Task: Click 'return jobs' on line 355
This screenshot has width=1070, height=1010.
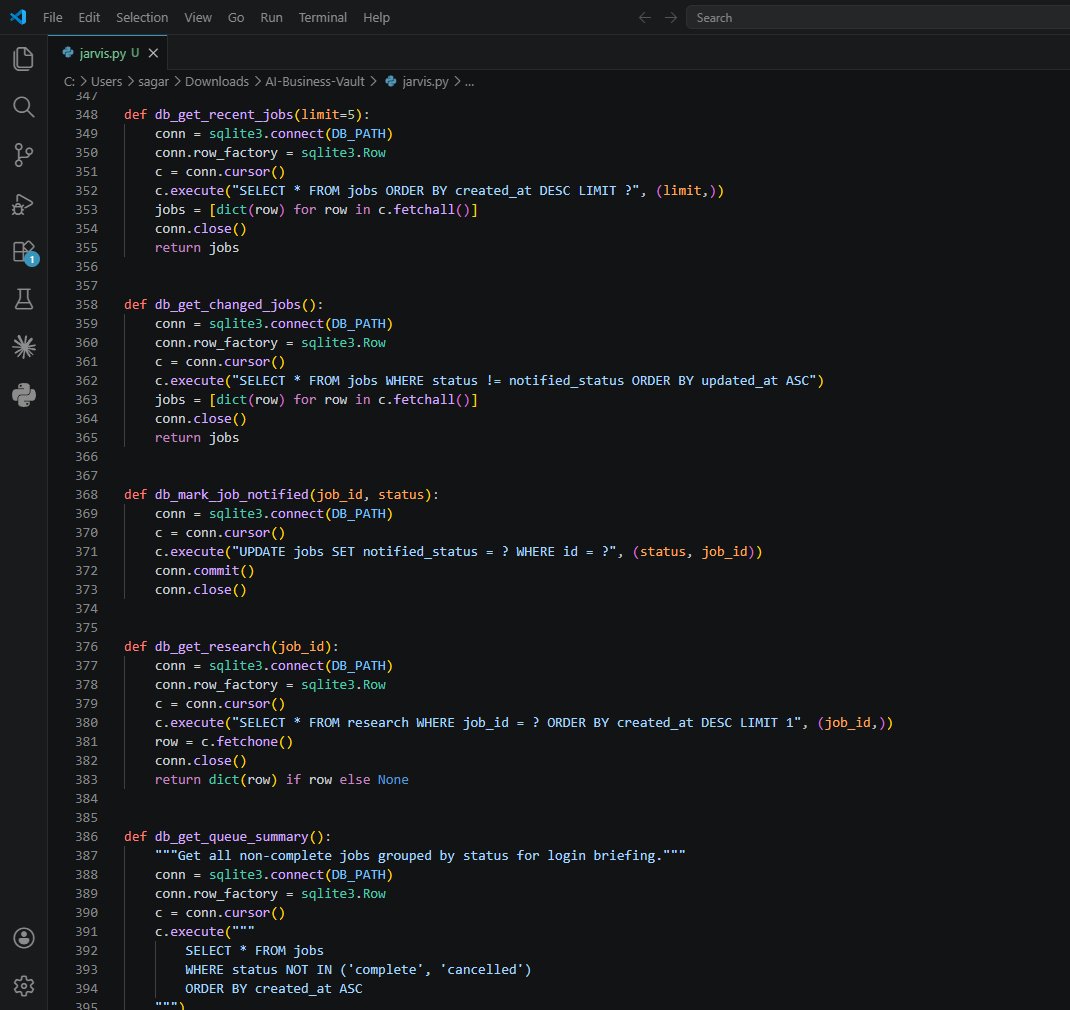Action: (197, 247)
